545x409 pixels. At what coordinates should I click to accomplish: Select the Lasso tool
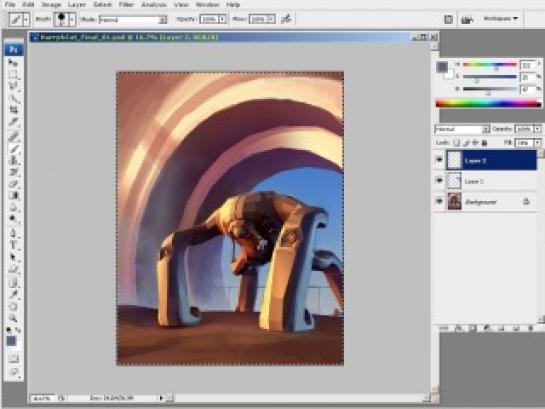[13, 86]
